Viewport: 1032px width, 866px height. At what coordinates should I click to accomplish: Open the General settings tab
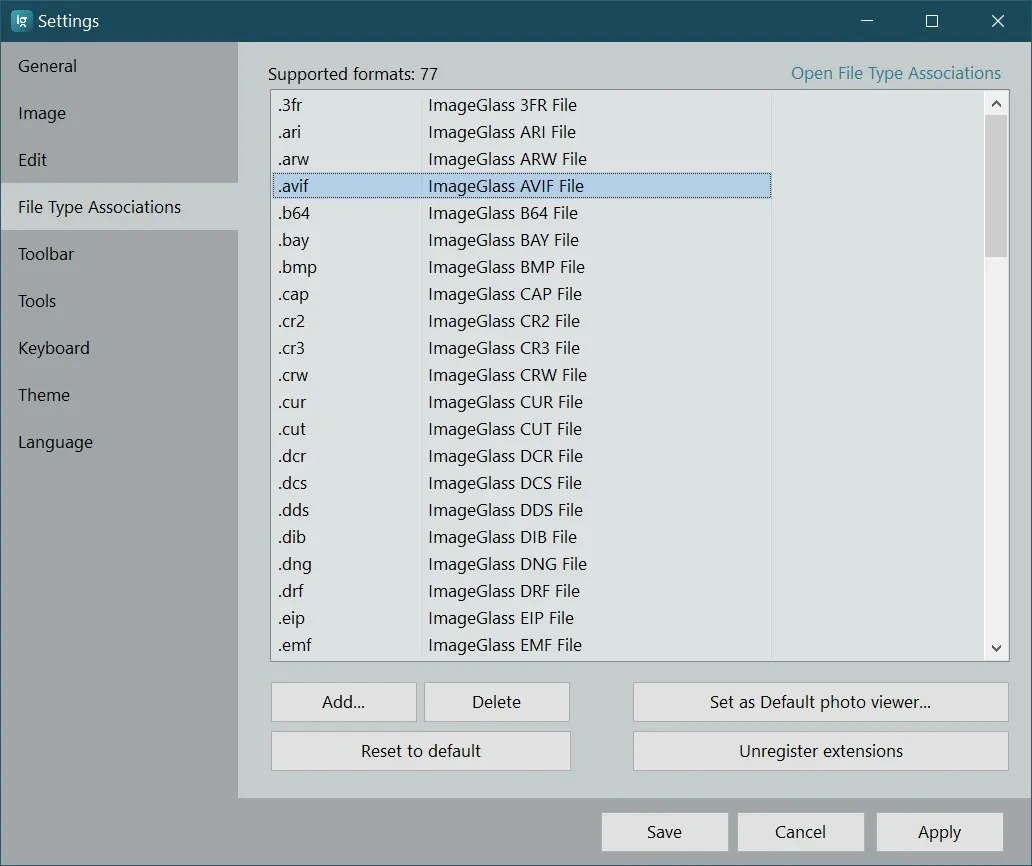119,66
